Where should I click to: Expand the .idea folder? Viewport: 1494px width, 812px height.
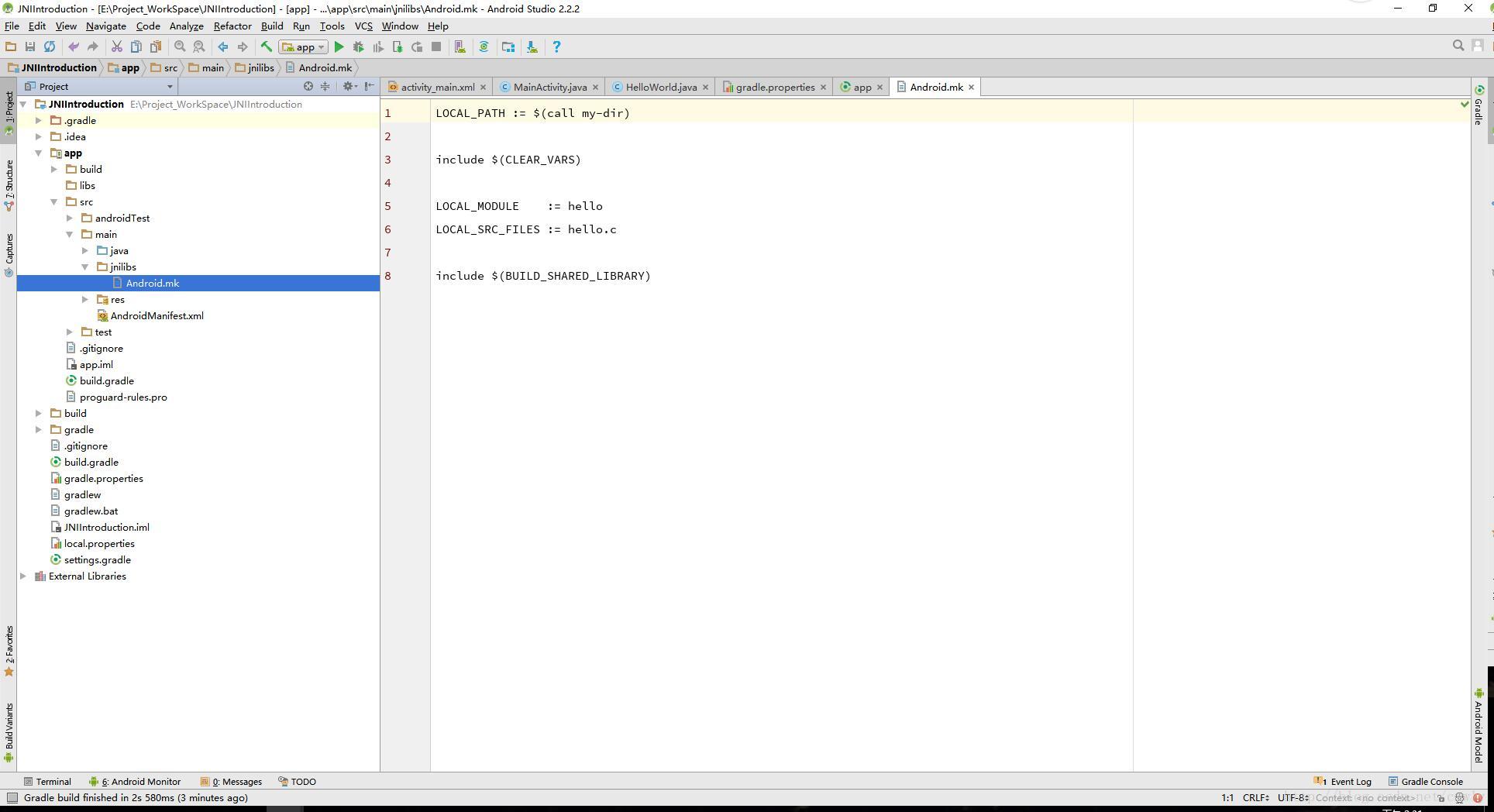pyautogui.click(x=39, y=136)
